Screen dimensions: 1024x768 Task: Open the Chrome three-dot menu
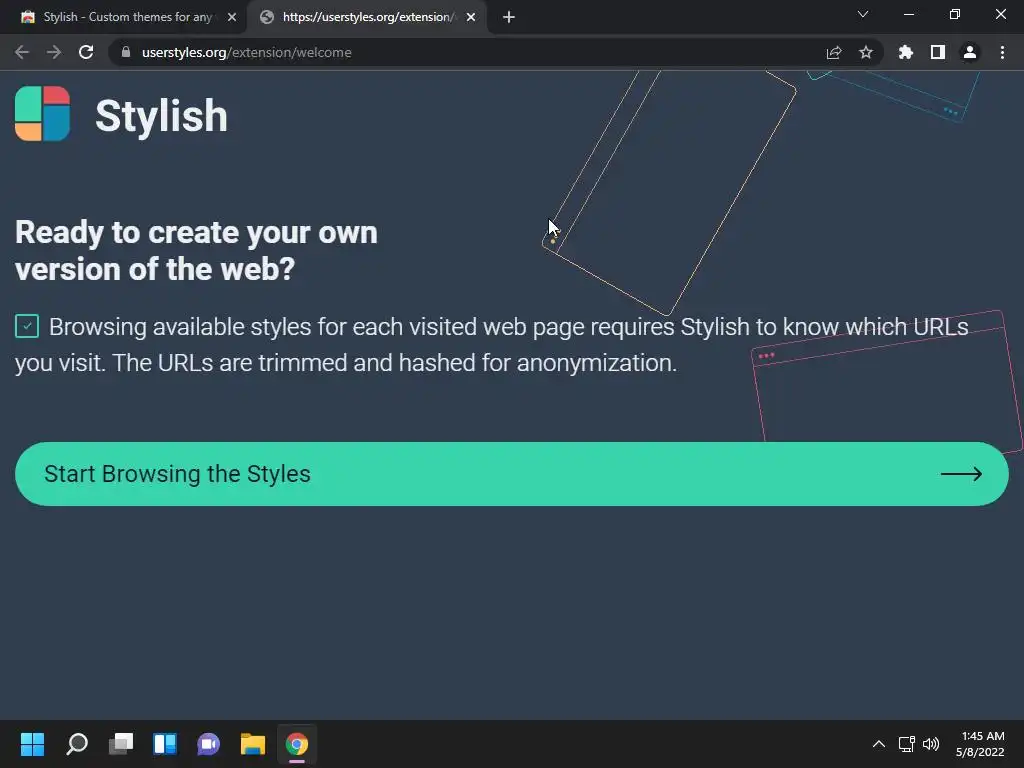(x=1002, y=52)
